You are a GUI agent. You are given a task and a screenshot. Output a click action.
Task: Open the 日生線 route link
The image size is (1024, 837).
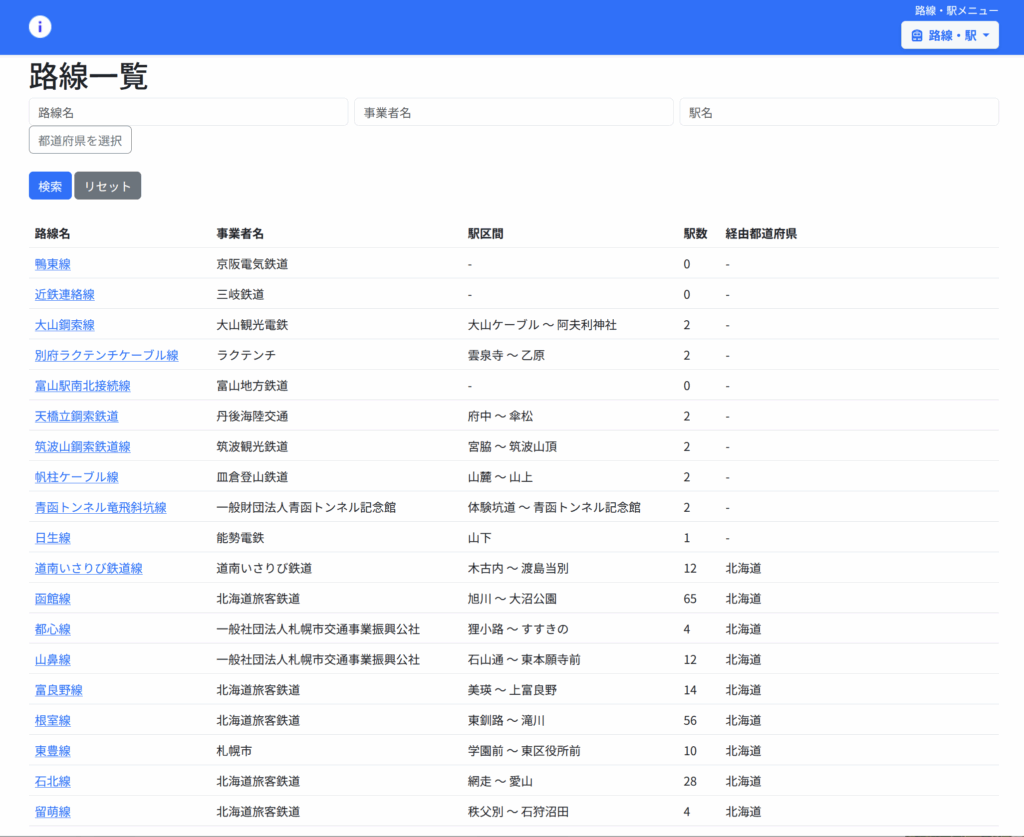[x=53, y=538]
